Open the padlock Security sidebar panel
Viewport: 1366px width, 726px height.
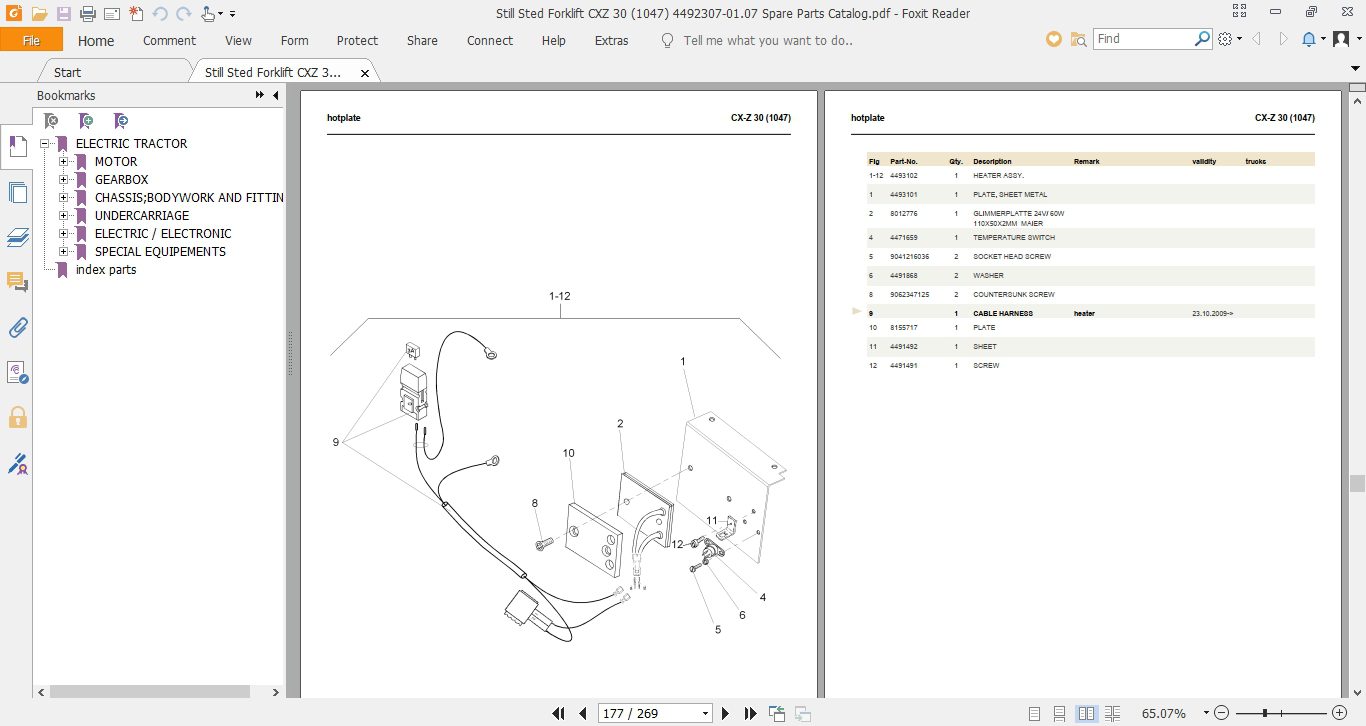(x=16, y=417)
